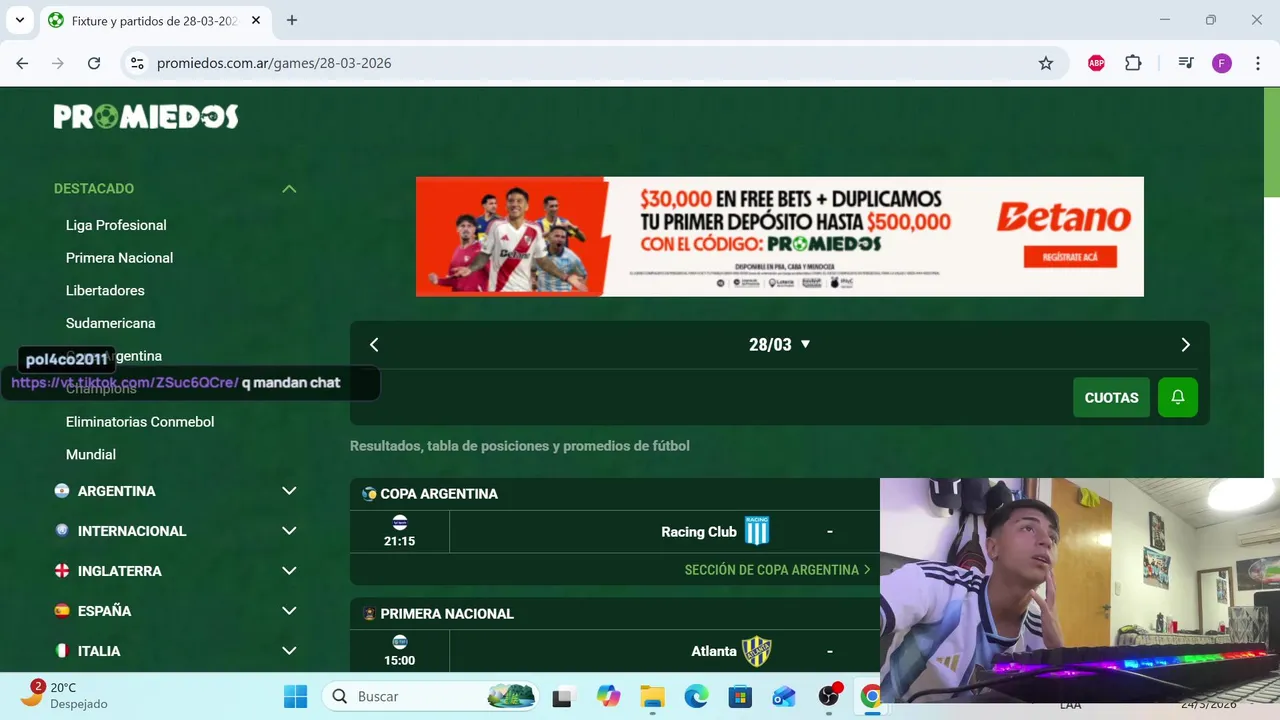This screenshot has height=720, width=1280.
Task: Go to the next day arrow
Action: 1186,345
